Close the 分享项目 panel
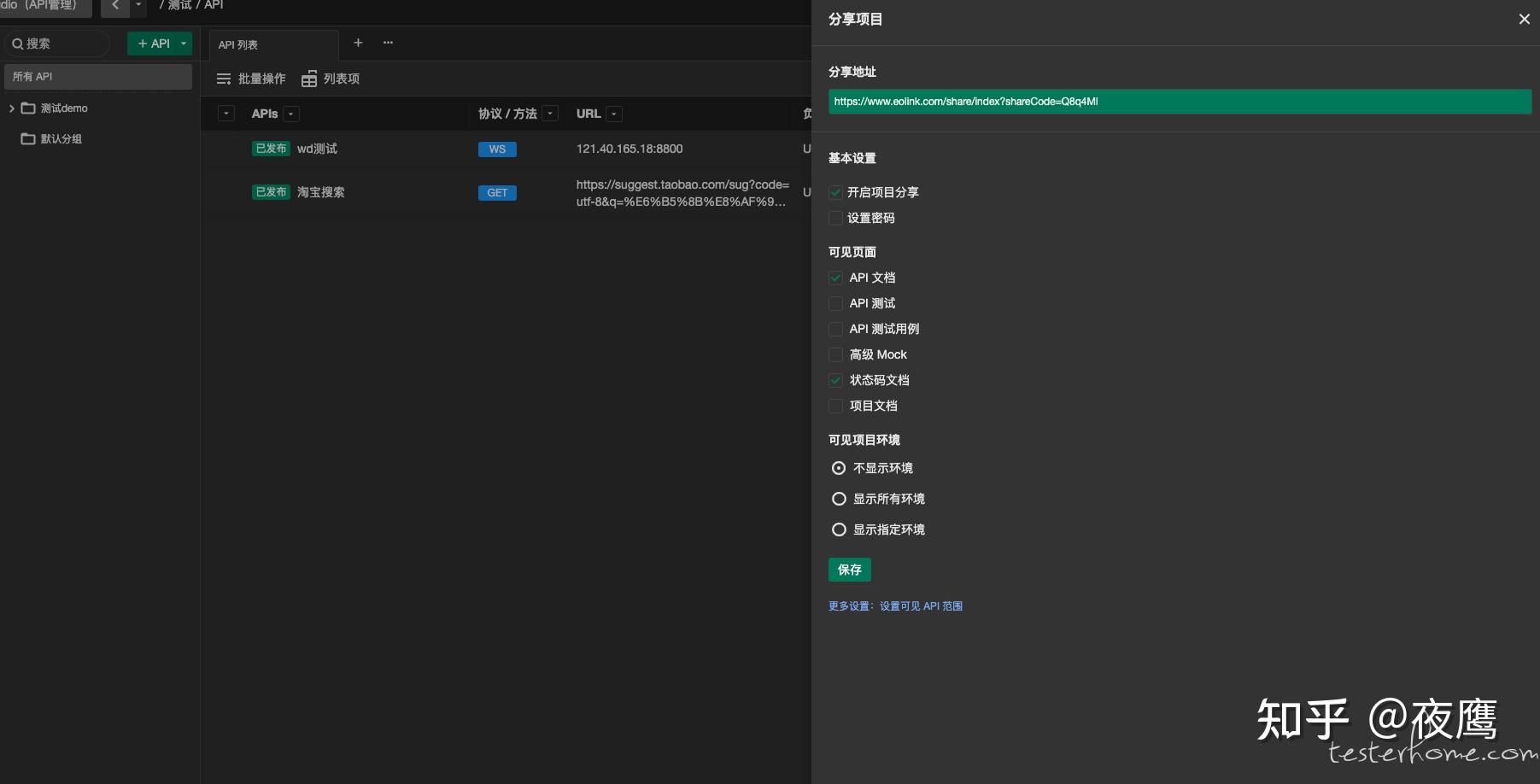Image resolution: width=1540 pixels, height=784 pixels. coord(1524,19)
